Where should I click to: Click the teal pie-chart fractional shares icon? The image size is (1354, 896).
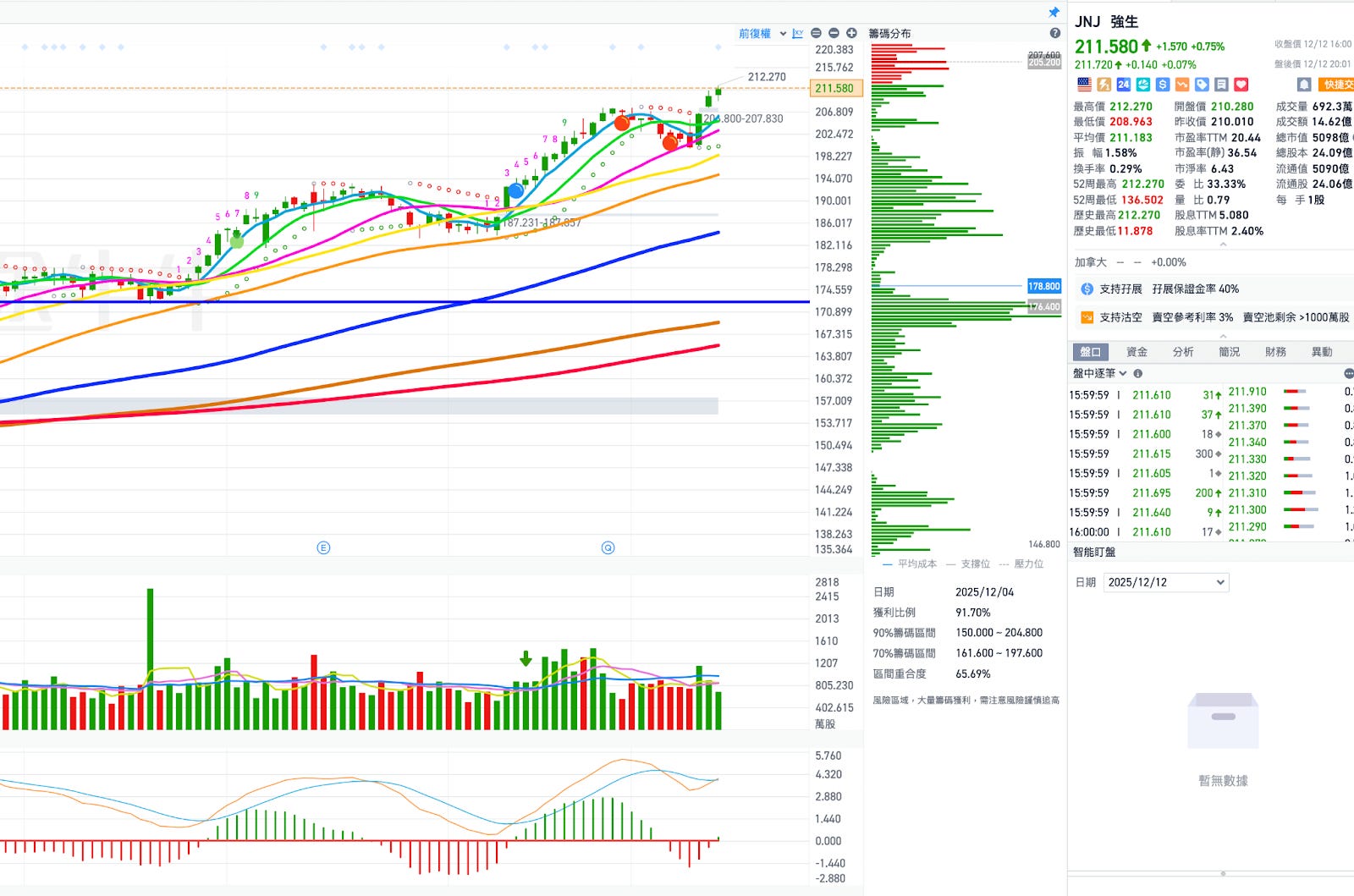1142,85
